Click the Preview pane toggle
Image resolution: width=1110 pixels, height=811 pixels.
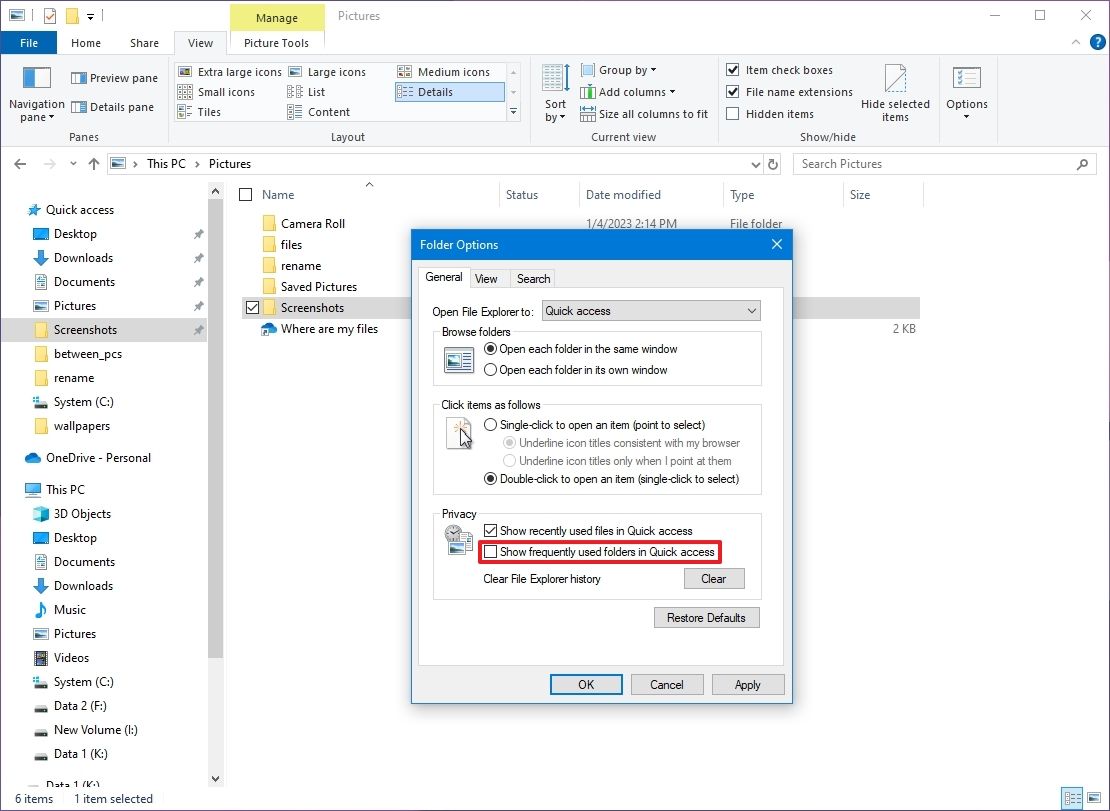click(113, 77)
